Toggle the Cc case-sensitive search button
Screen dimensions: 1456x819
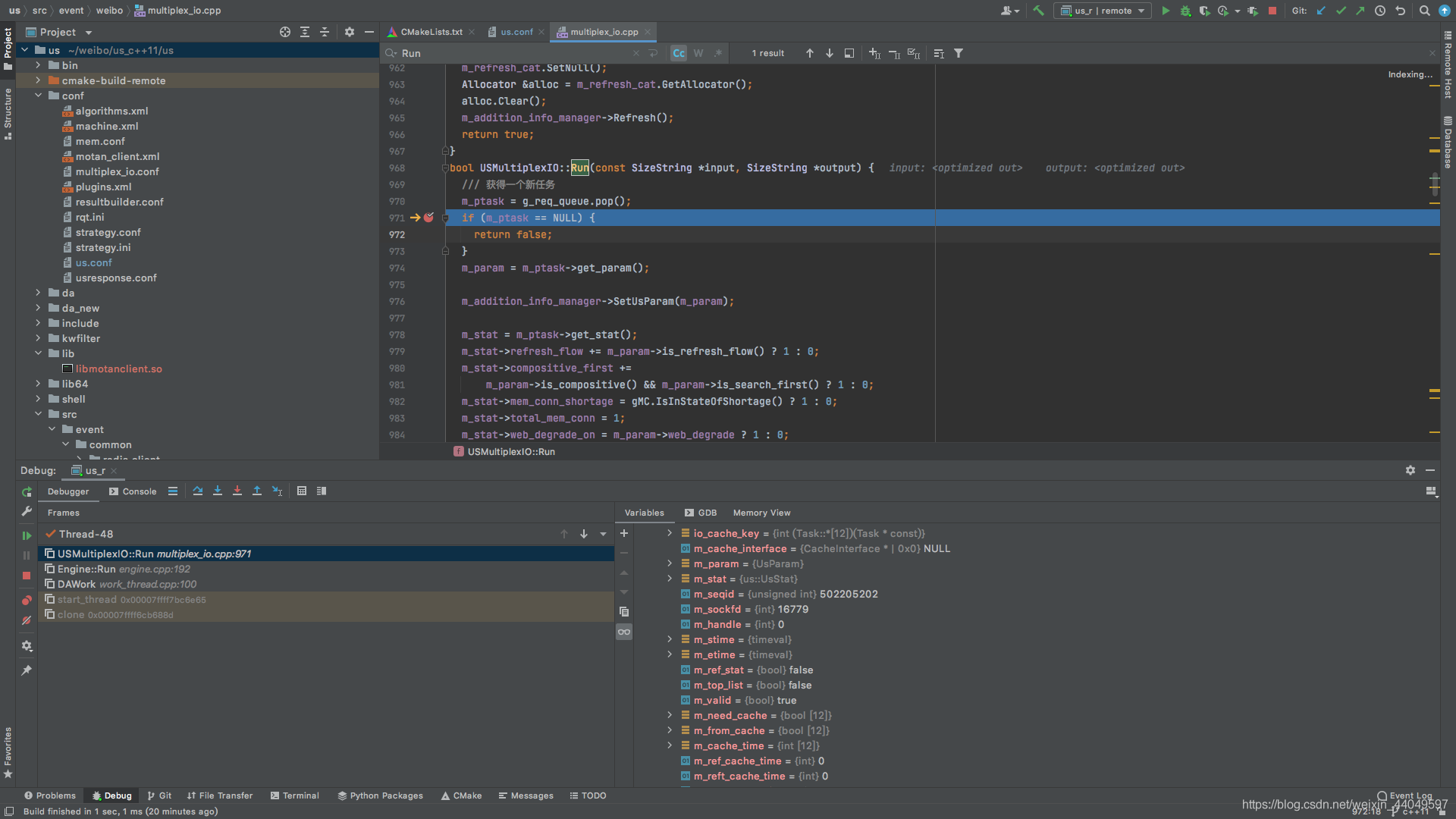click(679, 53)
